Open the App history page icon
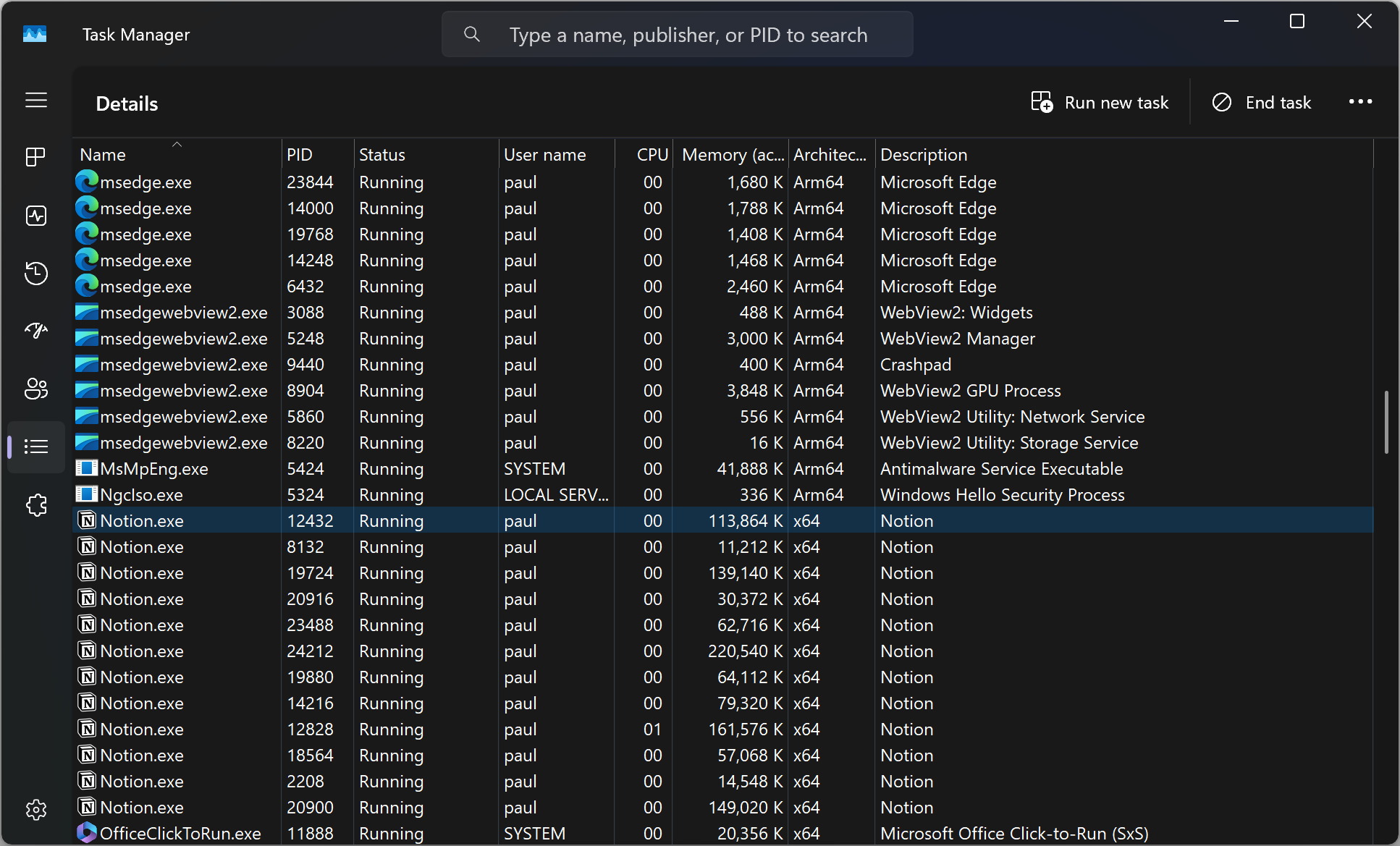Image resolution: width=1400 pixels, height=846 pixels. tap(35, 273)
